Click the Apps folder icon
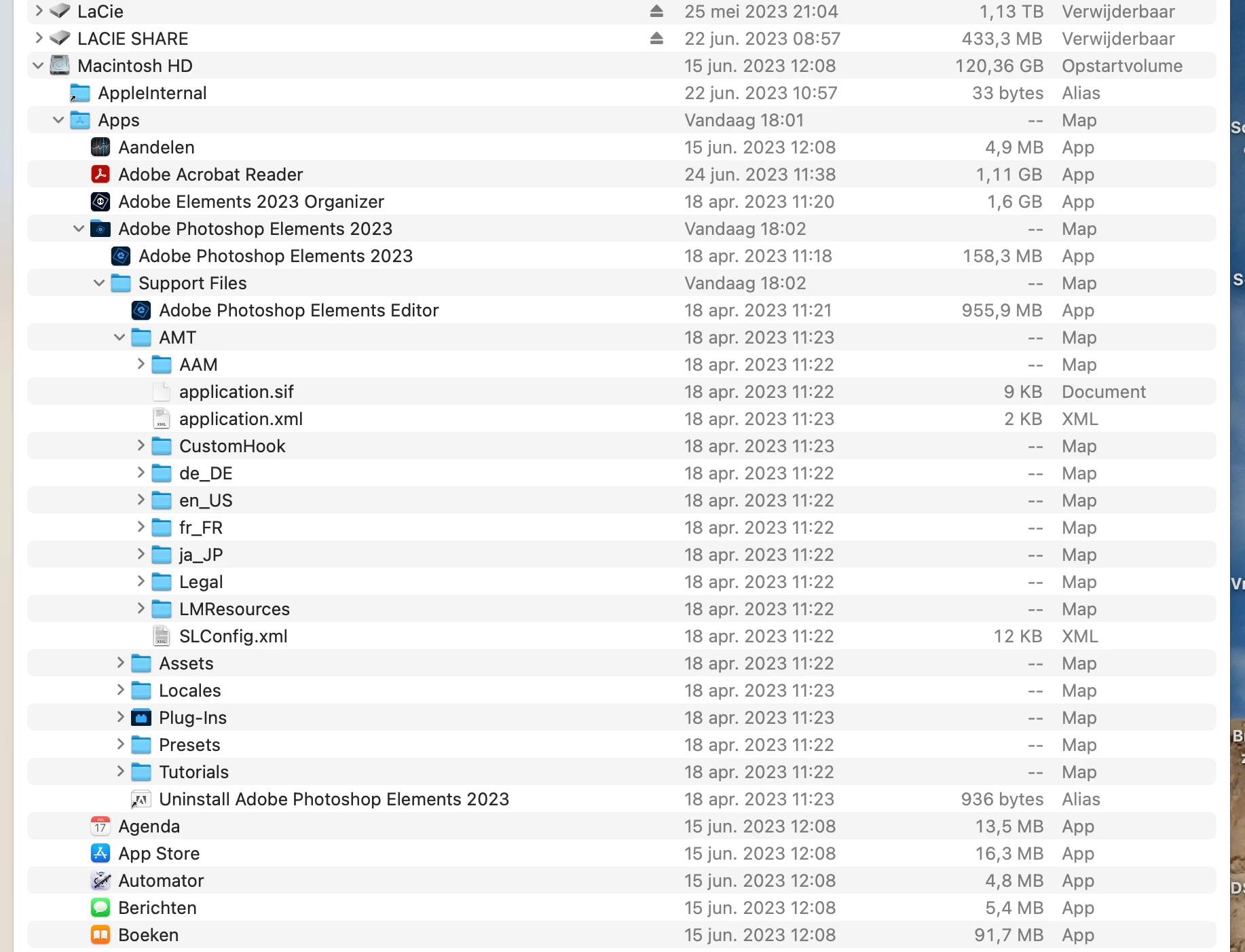Image resolution: width=1245 pixels, height=952 pixels. [x=80, y=120]
